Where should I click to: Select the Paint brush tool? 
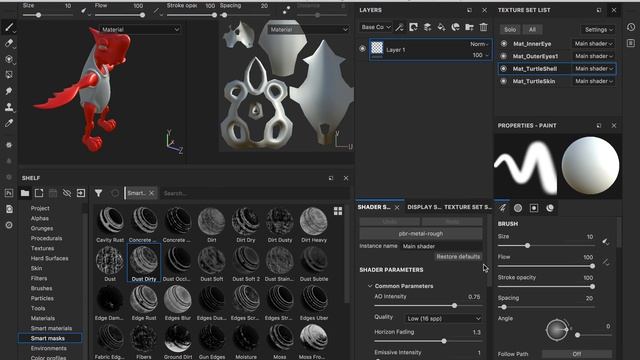coord(9,27)
